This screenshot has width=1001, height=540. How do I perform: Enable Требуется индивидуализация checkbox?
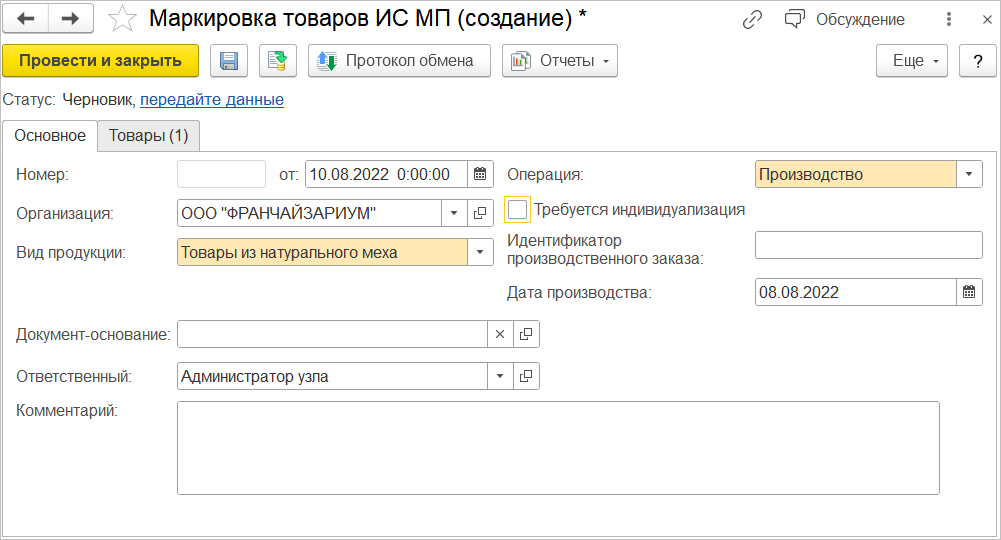tap(518, 210)
